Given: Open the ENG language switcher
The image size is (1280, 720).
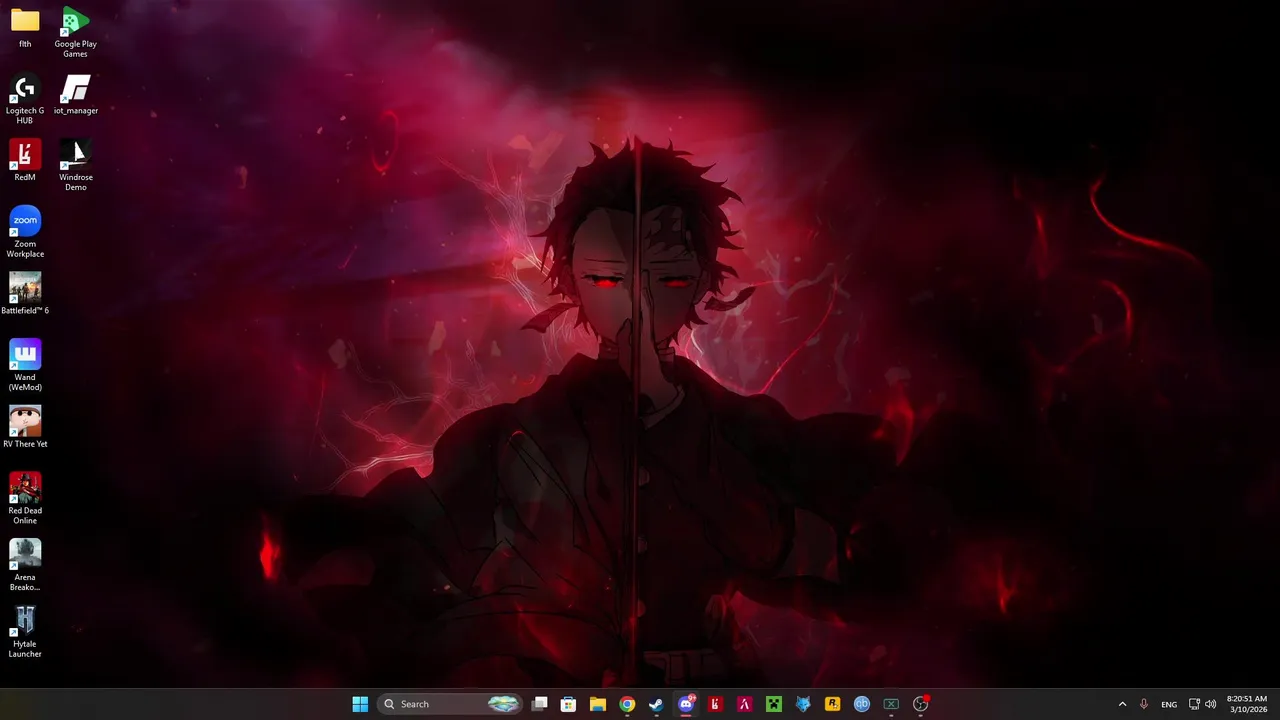Looking at the screenshot, I should 1169,704.
